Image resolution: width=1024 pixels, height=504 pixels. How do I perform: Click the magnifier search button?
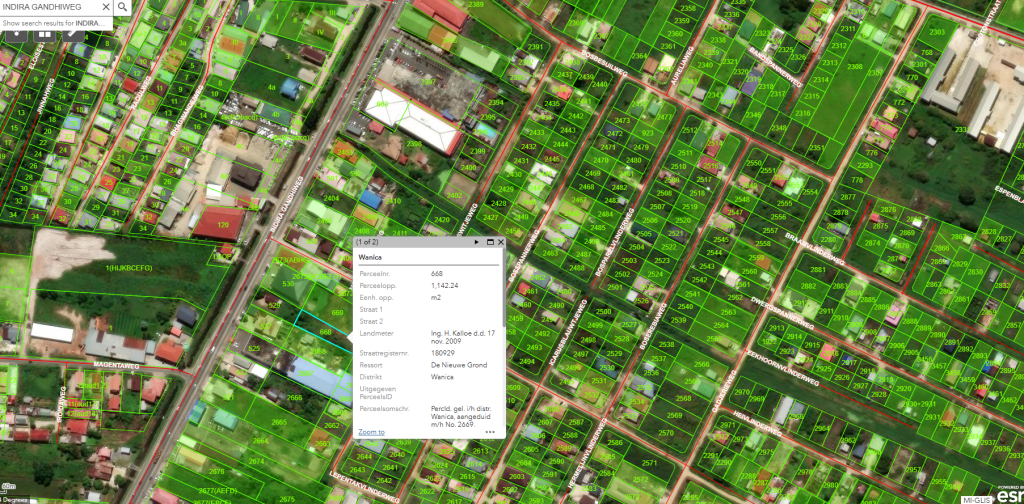tap(122, 7)
